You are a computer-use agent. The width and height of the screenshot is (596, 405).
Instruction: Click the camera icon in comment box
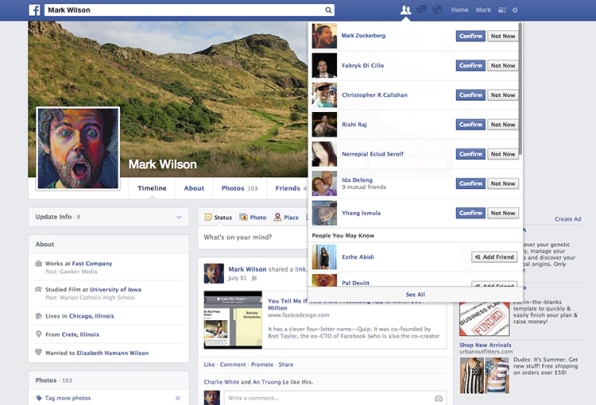click(x=439, y=398)
